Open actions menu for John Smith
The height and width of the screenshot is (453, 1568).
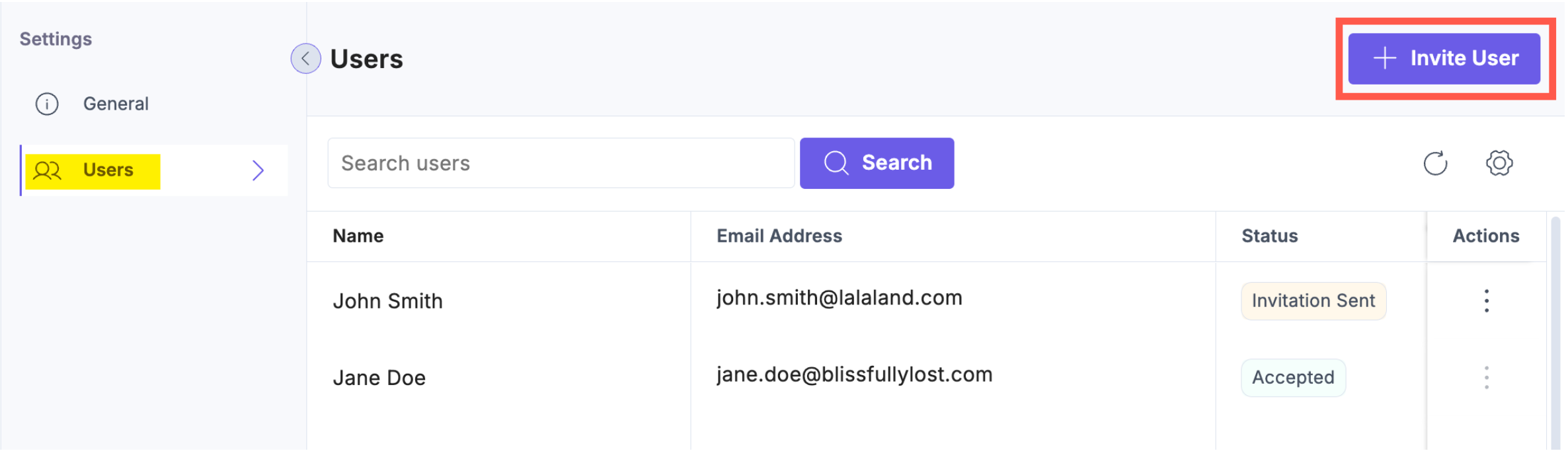1486,301
